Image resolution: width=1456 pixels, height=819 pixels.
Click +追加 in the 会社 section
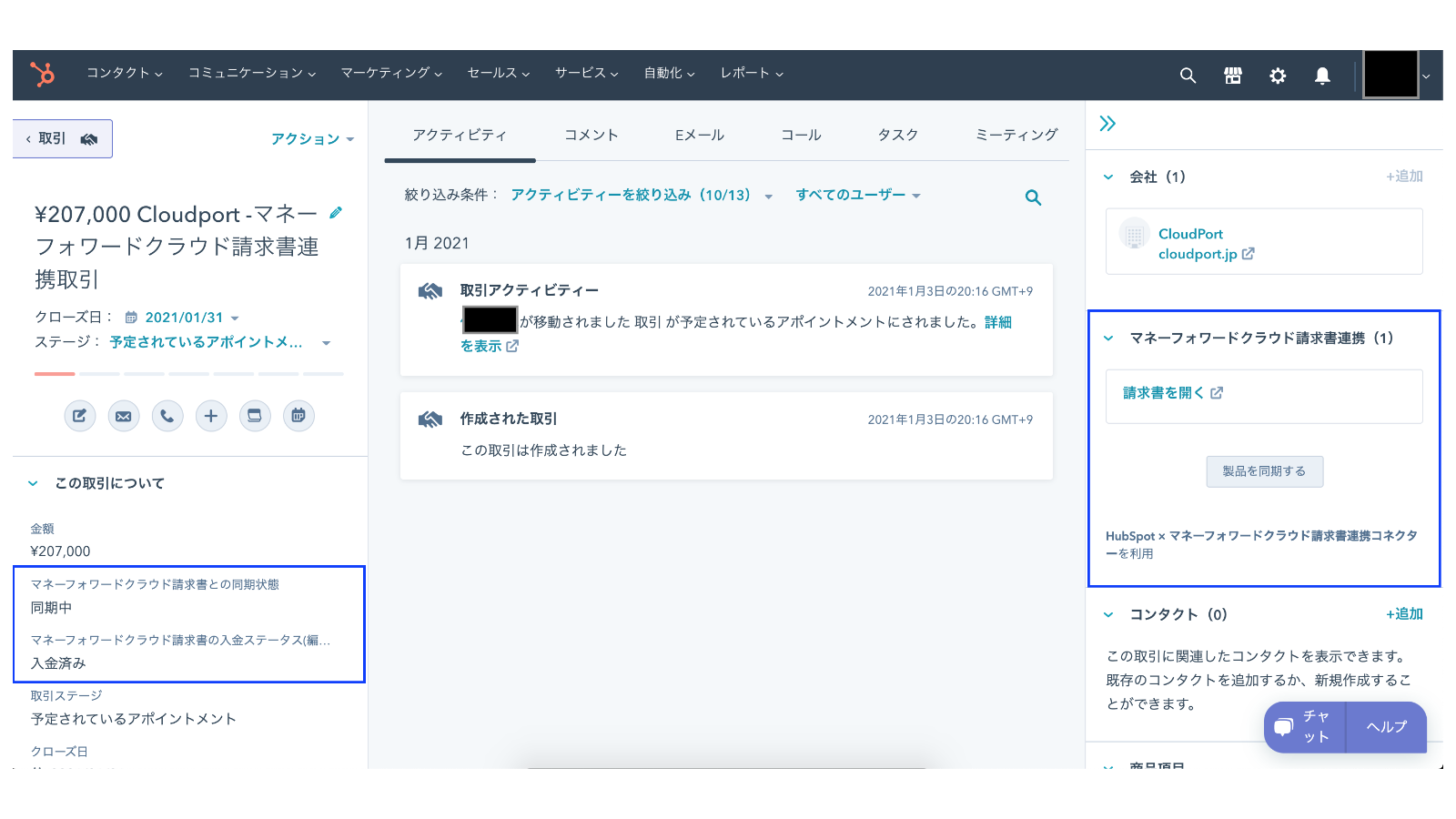coord(1404,177)
